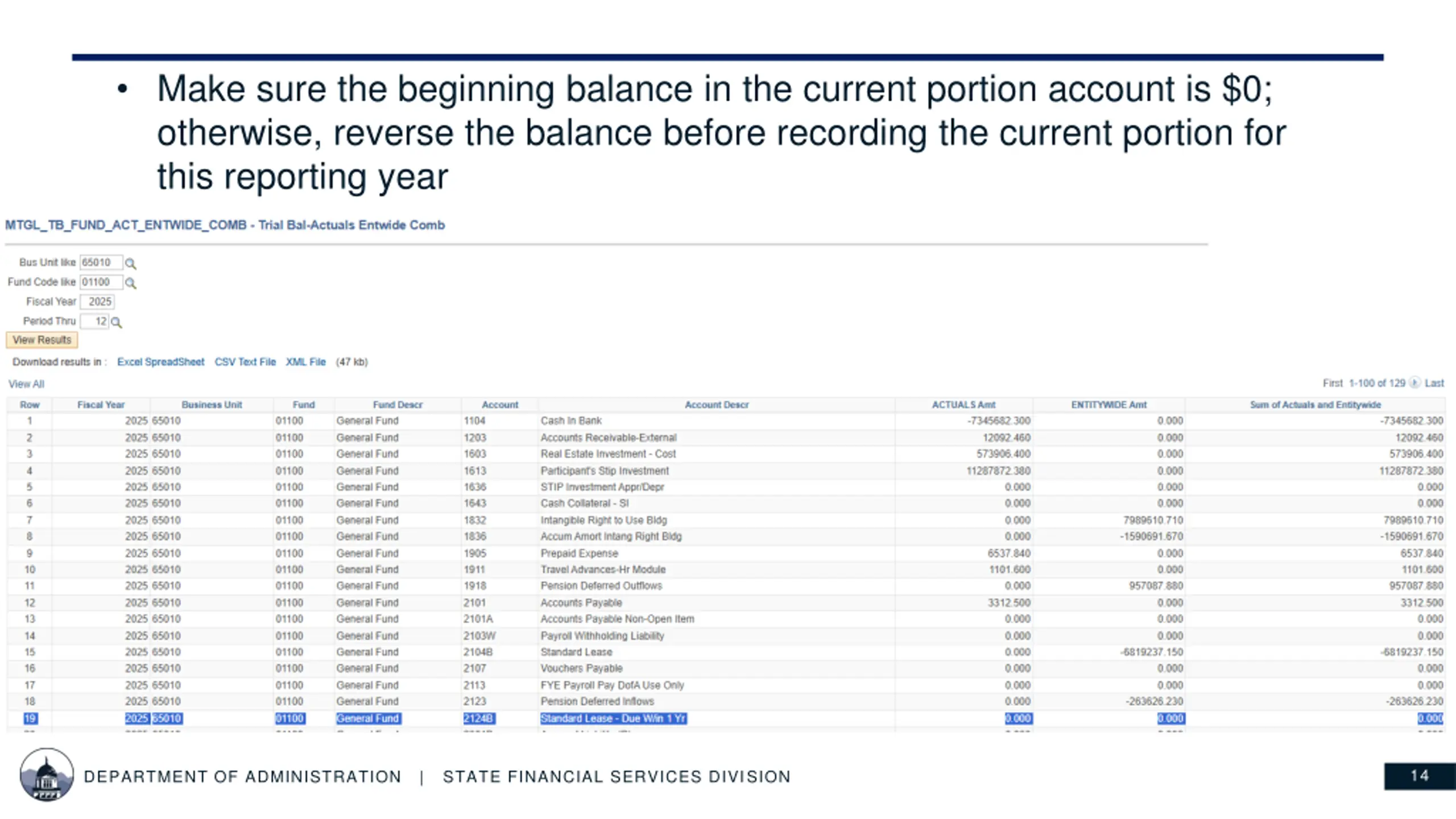Click the Cash In Bank account row
Viewport: 1456px width, 819px height.
coord(570,421)
